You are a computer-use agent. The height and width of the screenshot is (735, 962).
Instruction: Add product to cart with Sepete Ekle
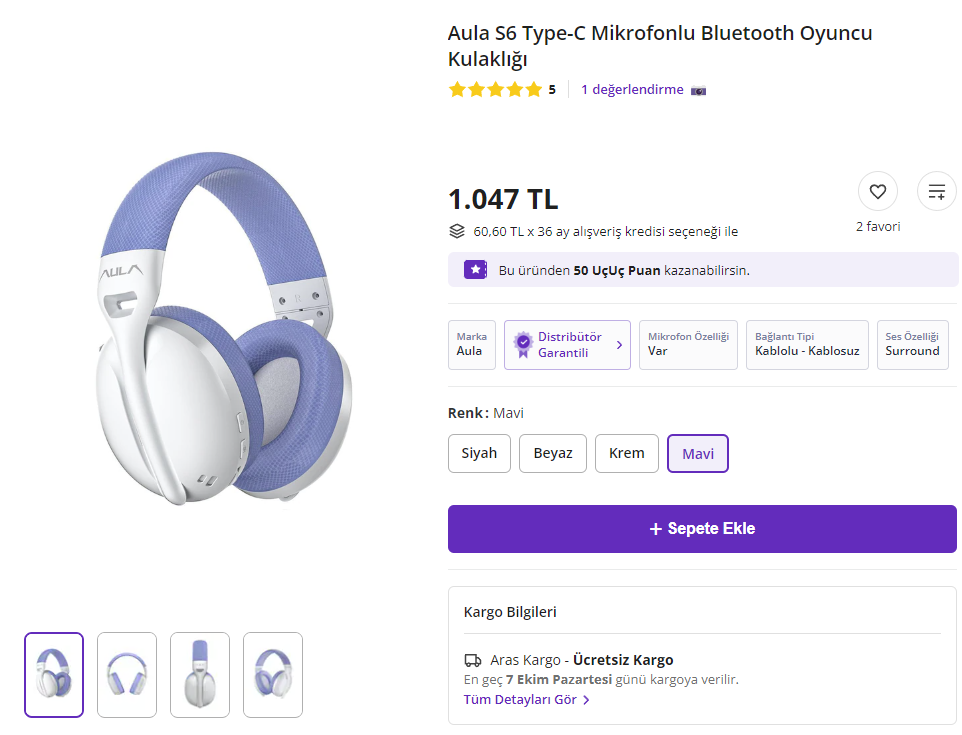coord(702,528)
